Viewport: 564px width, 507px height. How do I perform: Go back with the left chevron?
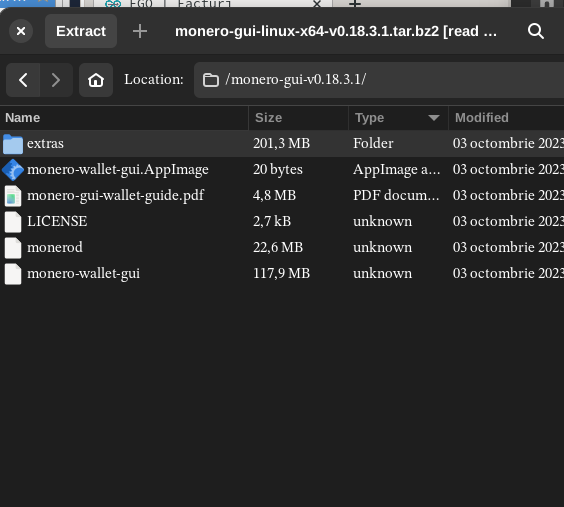(x=23, y=80)
